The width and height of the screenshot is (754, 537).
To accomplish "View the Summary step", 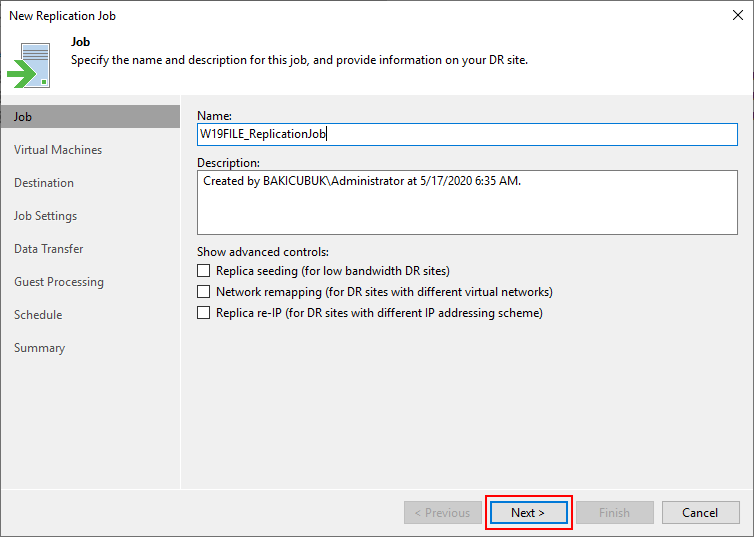I will [x=39, y=348].
